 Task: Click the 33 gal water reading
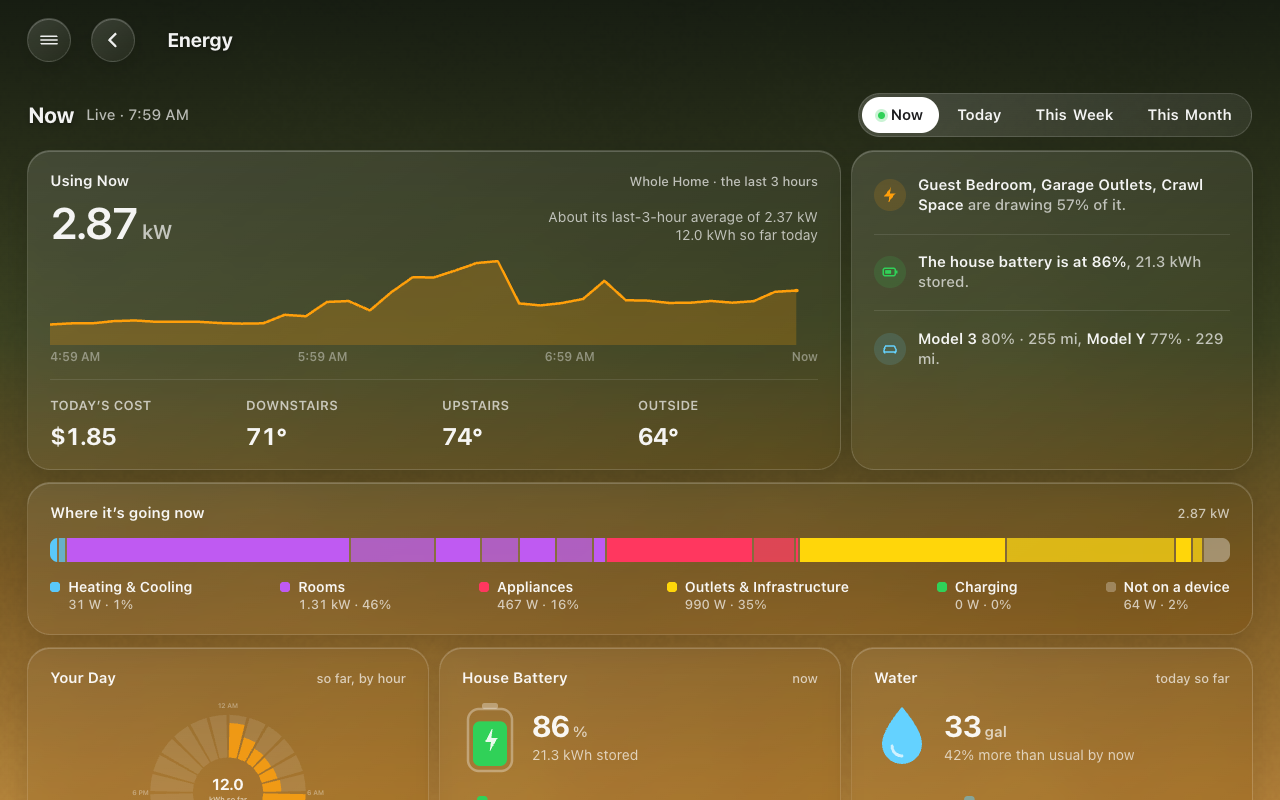click(x=976, y=727)
